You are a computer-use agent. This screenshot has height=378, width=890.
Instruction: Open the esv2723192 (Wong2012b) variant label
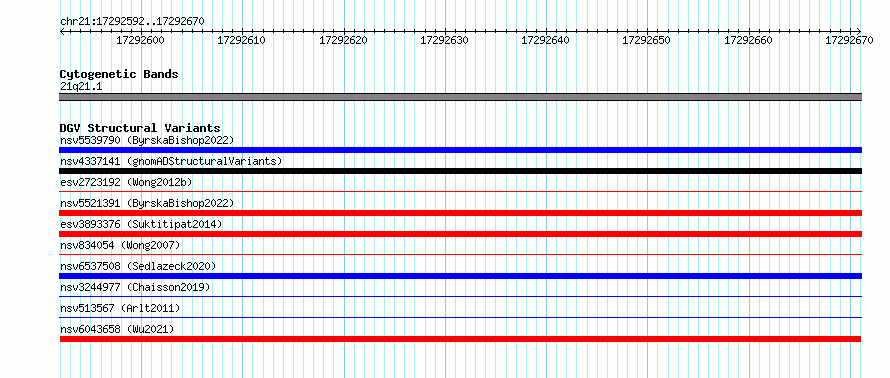tap(126, 182)
